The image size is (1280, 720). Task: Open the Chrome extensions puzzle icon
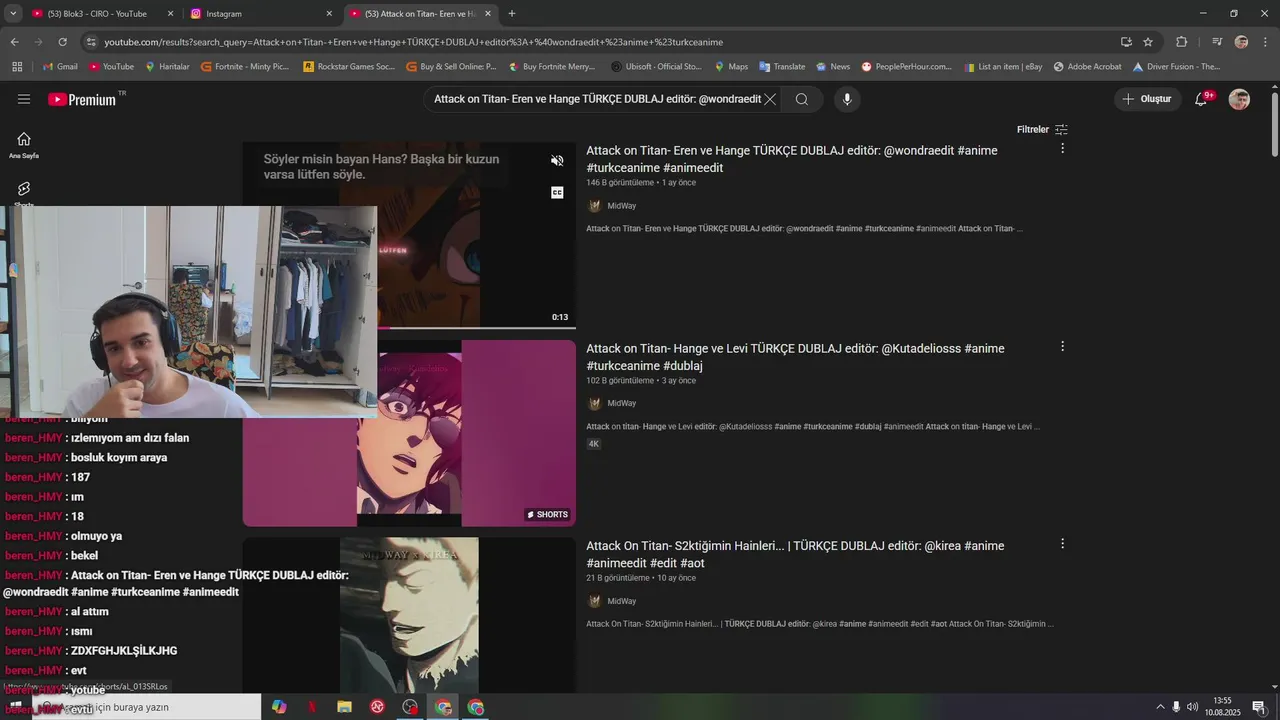1182,42
